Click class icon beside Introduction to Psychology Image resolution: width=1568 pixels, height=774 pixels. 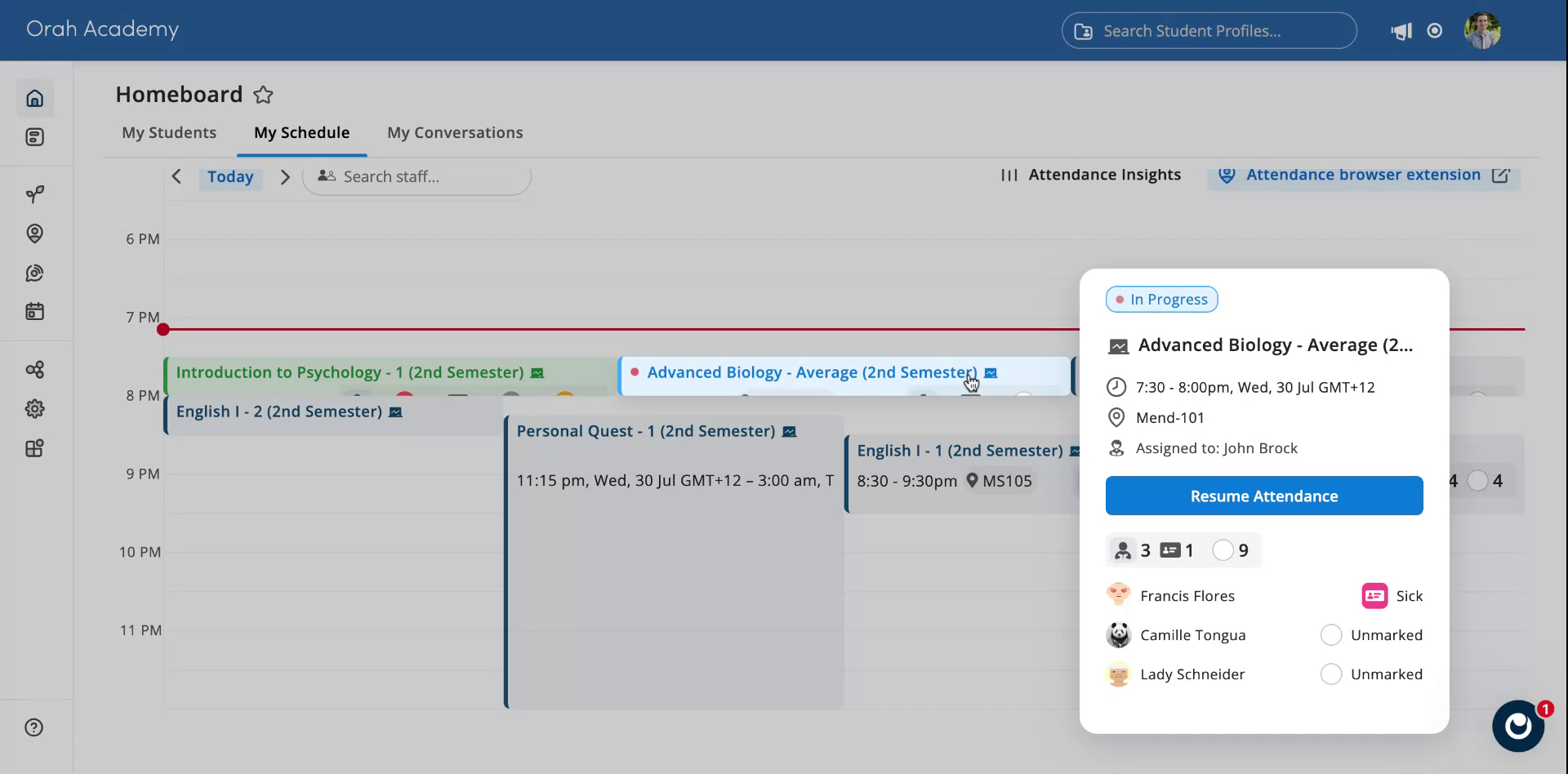coord(537,373)
